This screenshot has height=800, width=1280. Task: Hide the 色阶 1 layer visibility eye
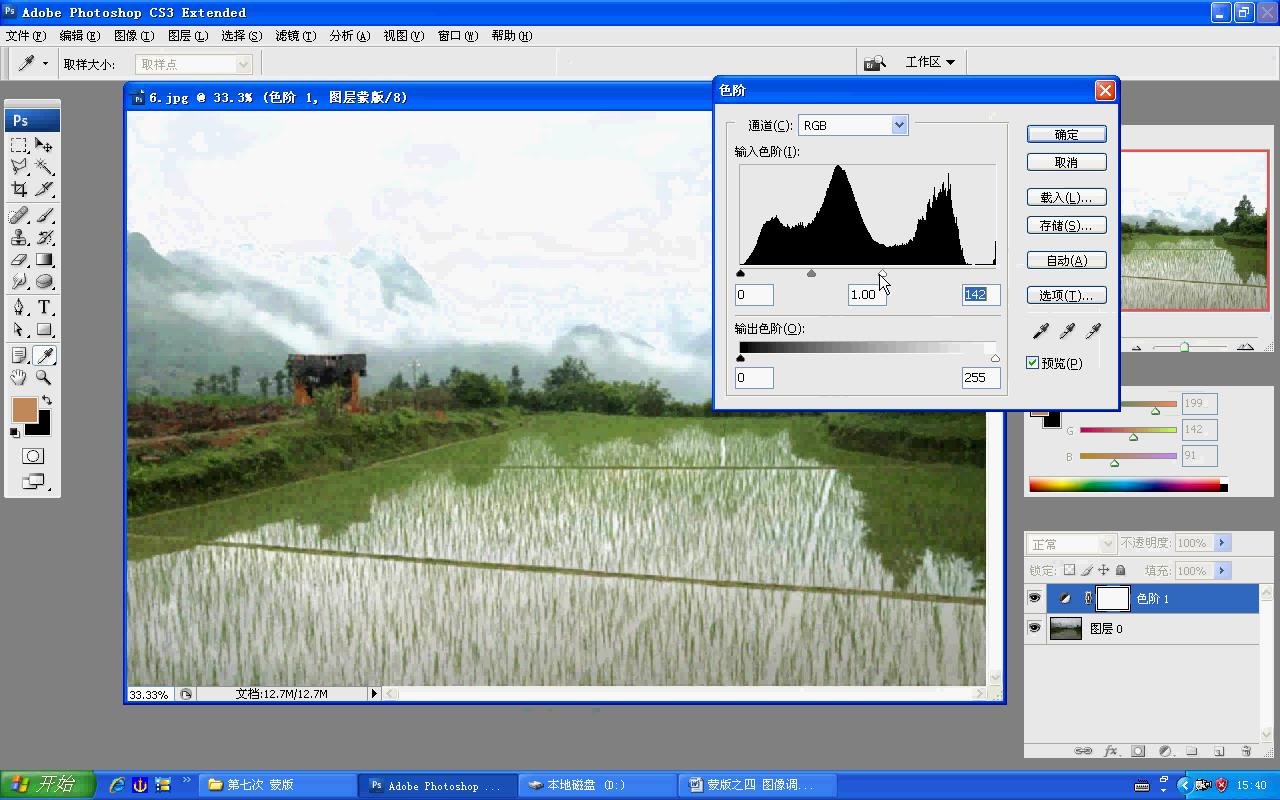1035,598
